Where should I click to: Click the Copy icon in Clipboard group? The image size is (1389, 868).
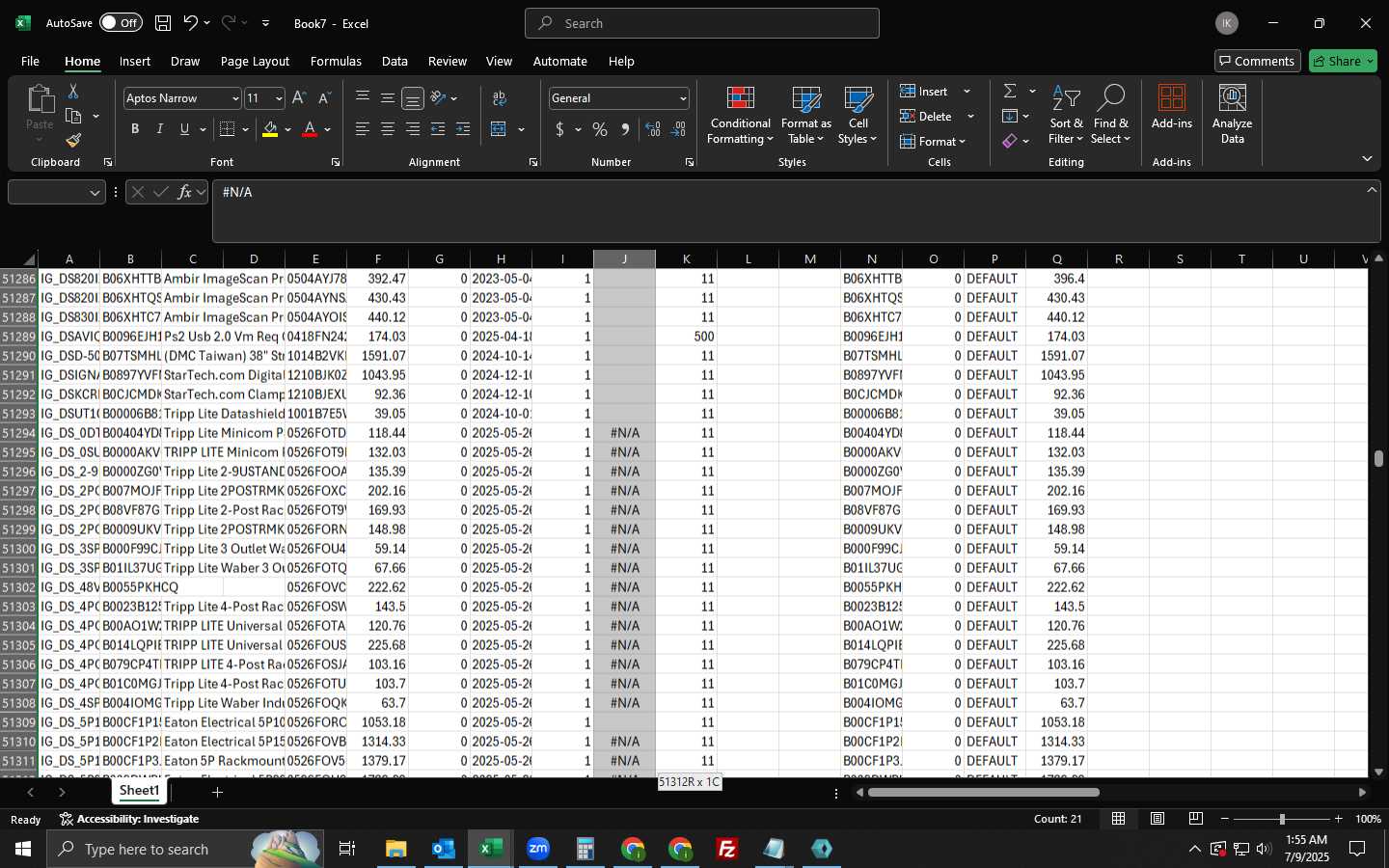(x=73, y=116)
